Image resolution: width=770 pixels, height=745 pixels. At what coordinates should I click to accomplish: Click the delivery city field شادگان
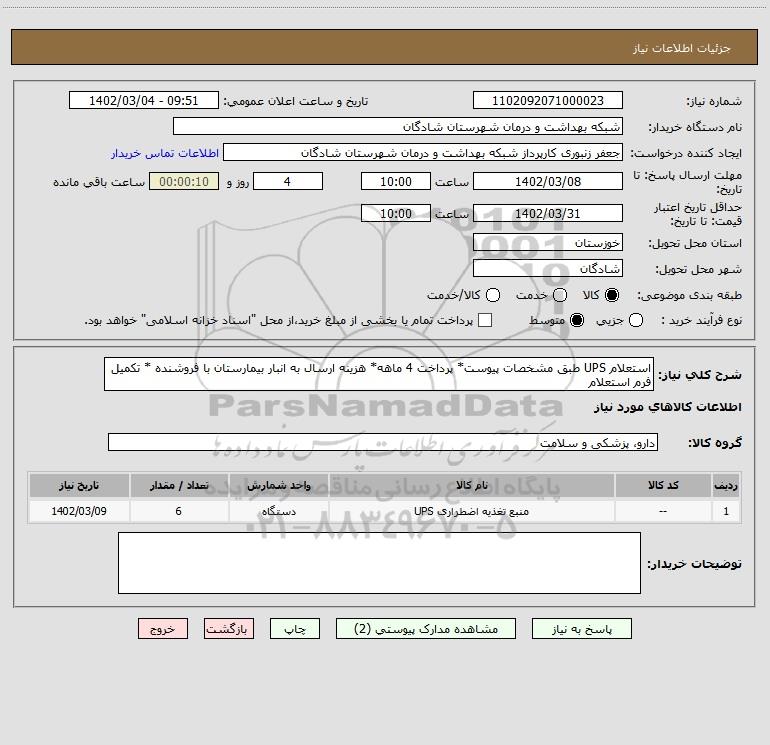pos(548,268)
